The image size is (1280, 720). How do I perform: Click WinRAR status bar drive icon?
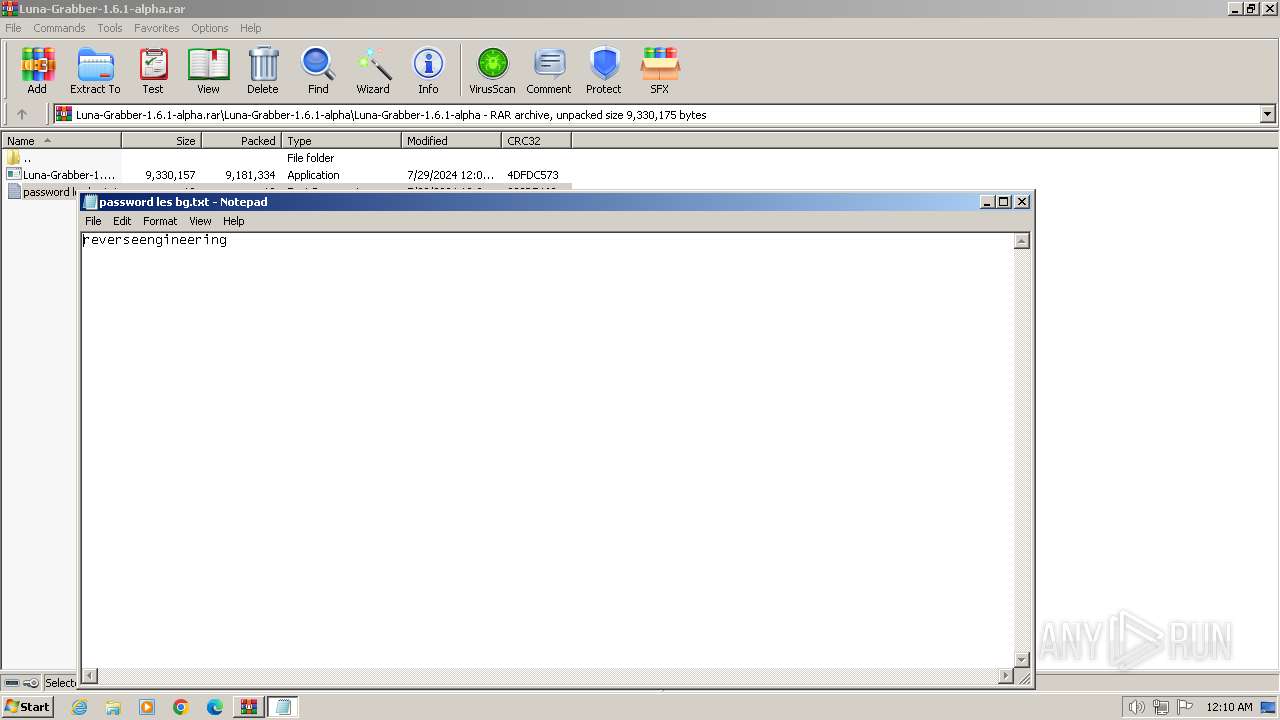pos(12,683)
